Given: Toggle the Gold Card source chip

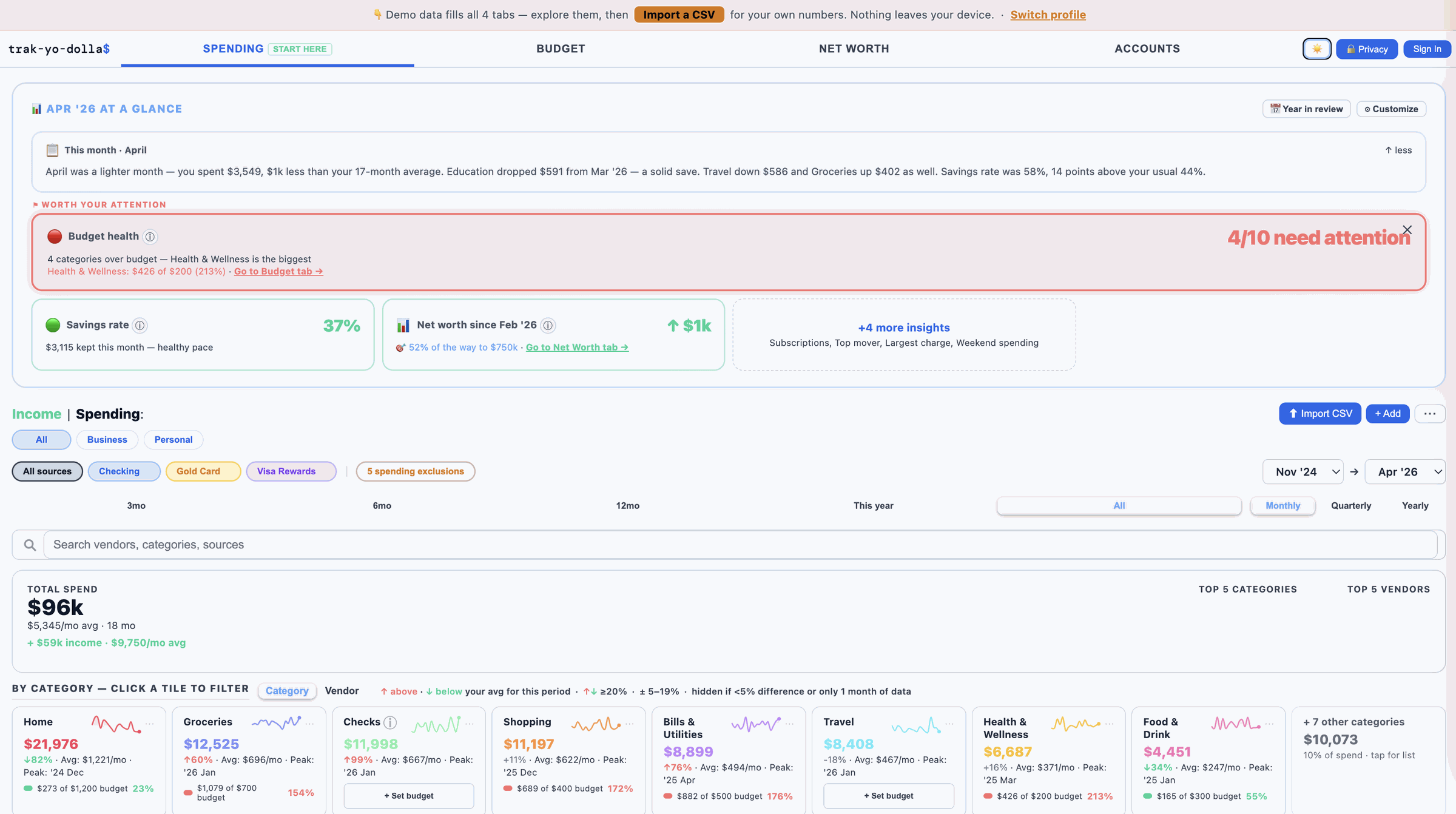Looking at the screenshot, I should [203, 471].
